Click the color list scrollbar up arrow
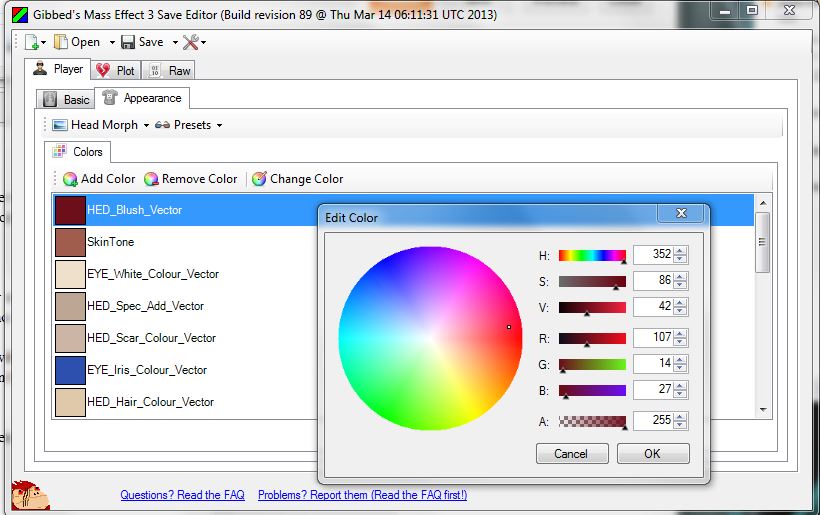Viewport: 820px width, 515px height. (763, 203)
